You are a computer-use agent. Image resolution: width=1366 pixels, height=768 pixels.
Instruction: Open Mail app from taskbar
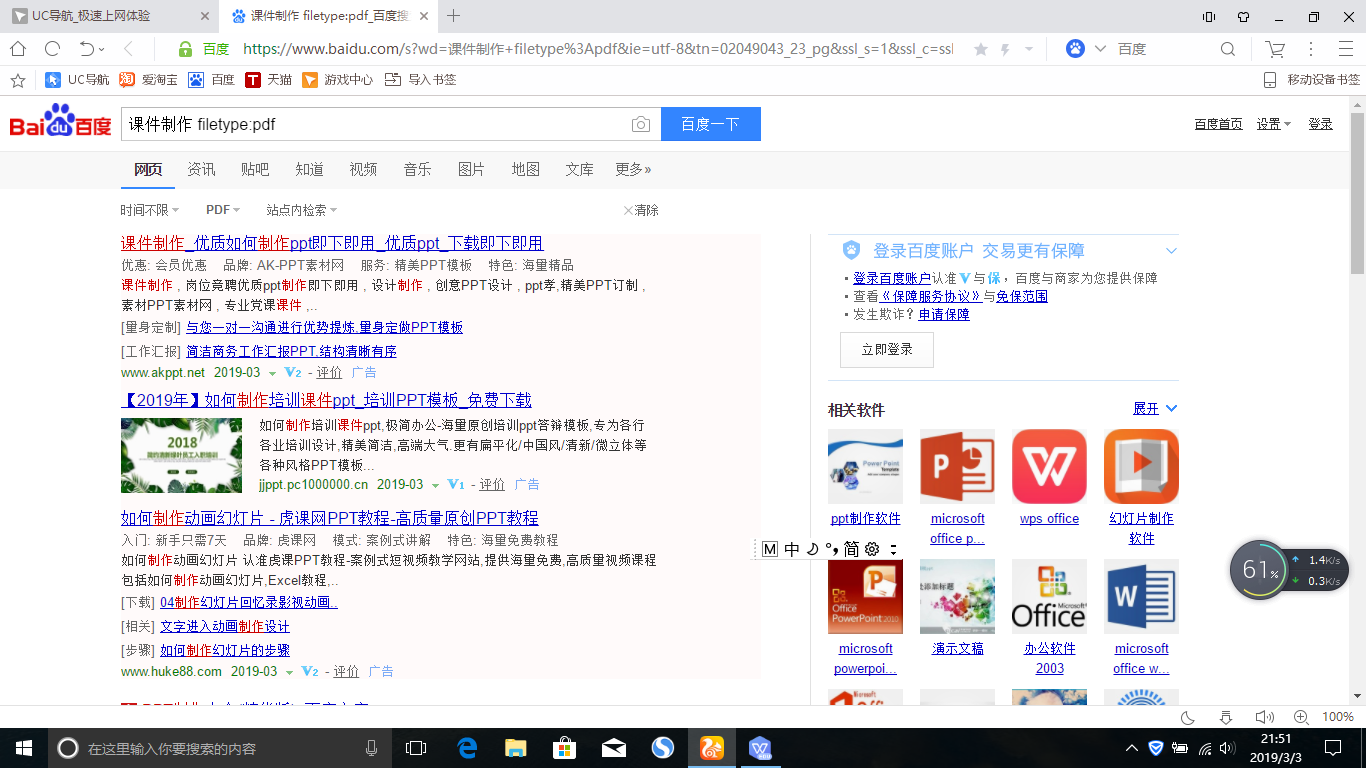[x=614, y=748]
